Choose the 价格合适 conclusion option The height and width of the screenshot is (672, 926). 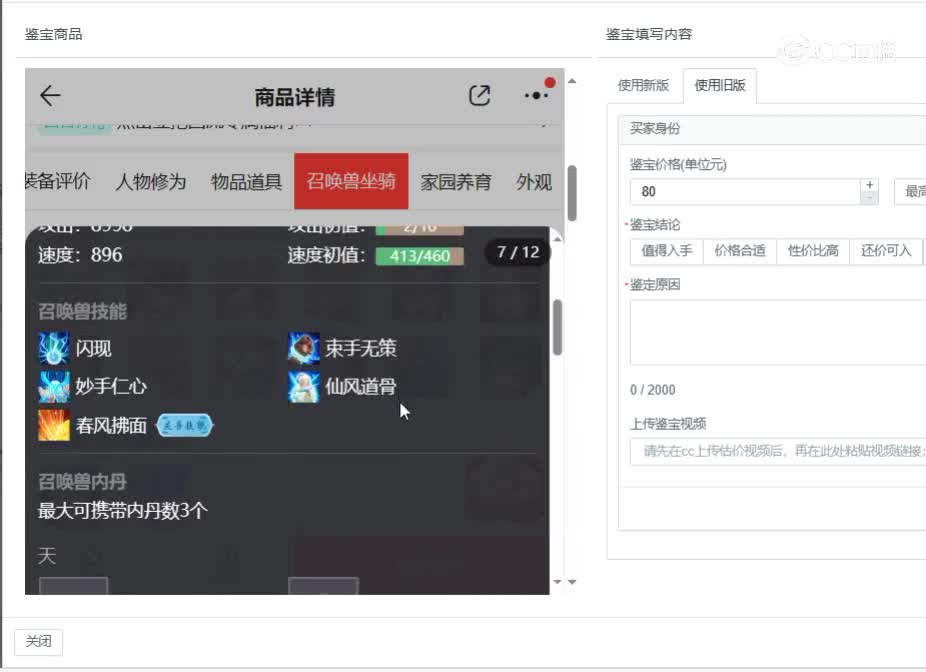(739, 251)
